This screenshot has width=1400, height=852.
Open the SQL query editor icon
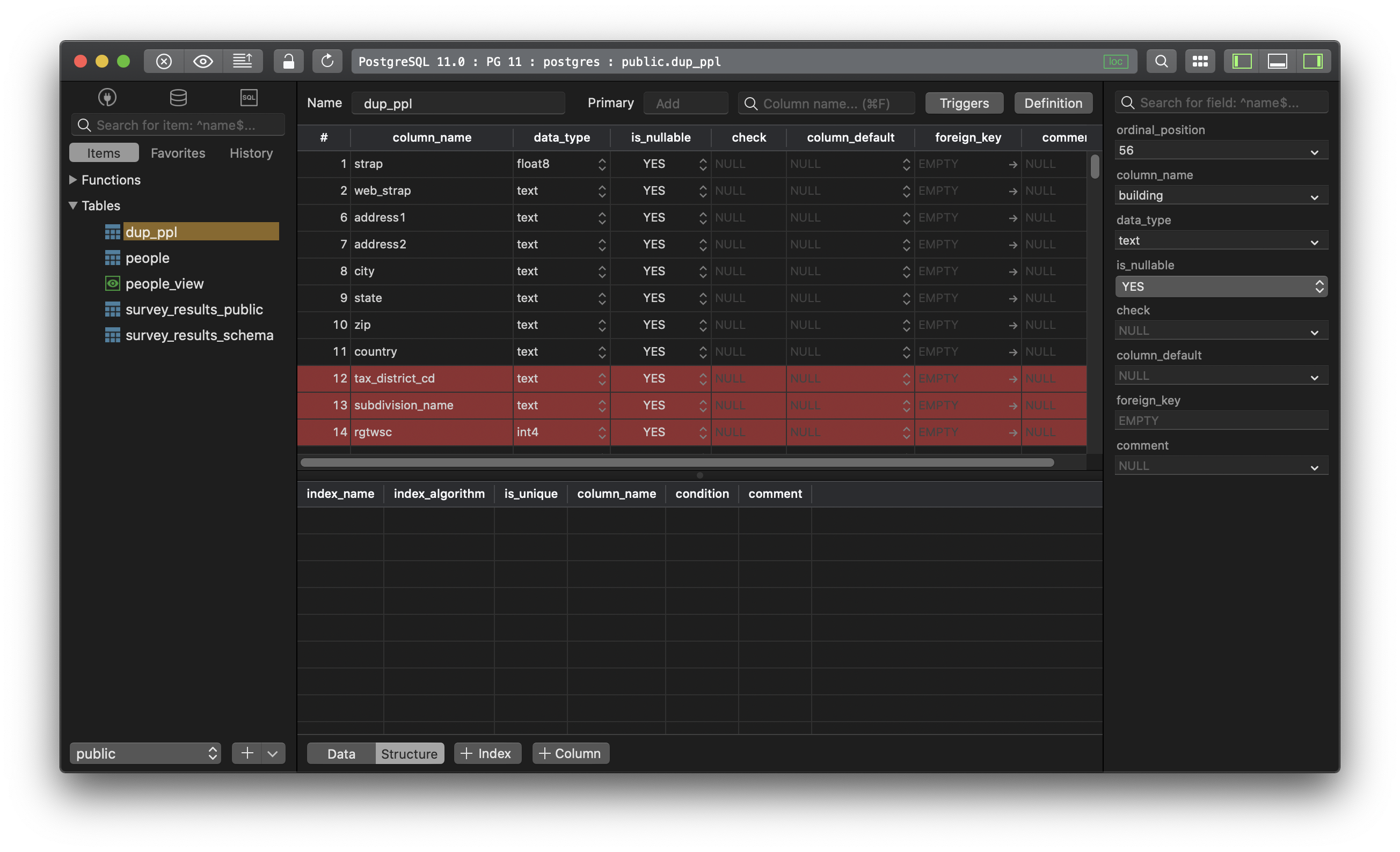249,97
